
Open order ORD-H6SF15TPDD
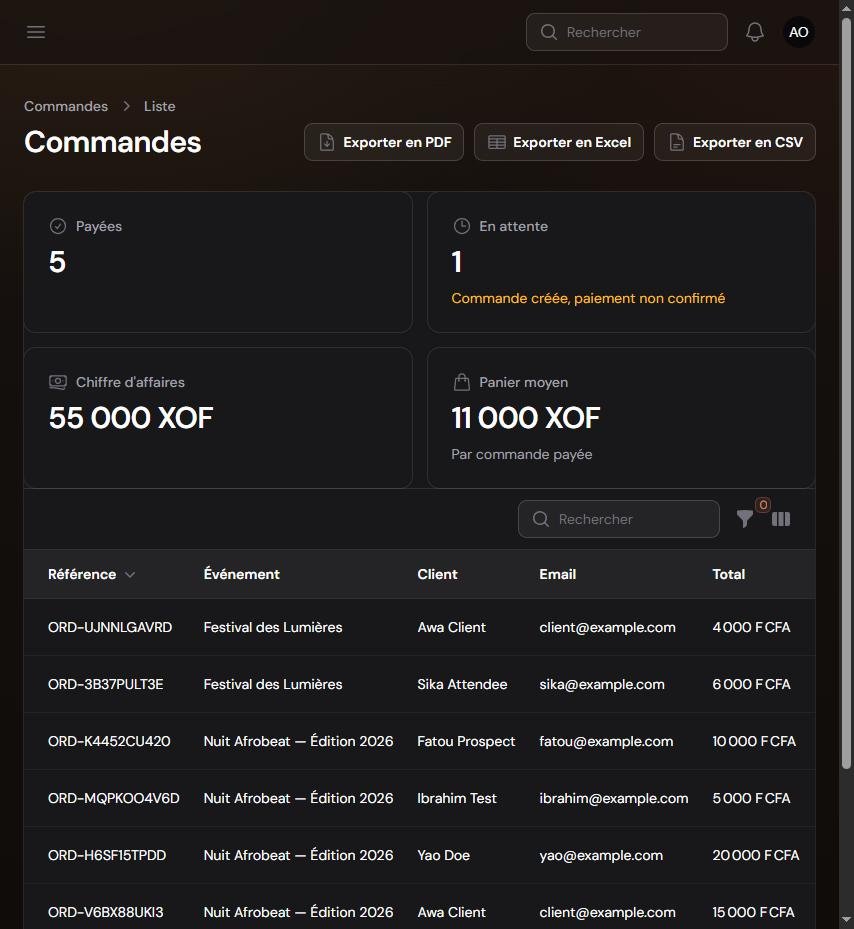pos(107,855)
